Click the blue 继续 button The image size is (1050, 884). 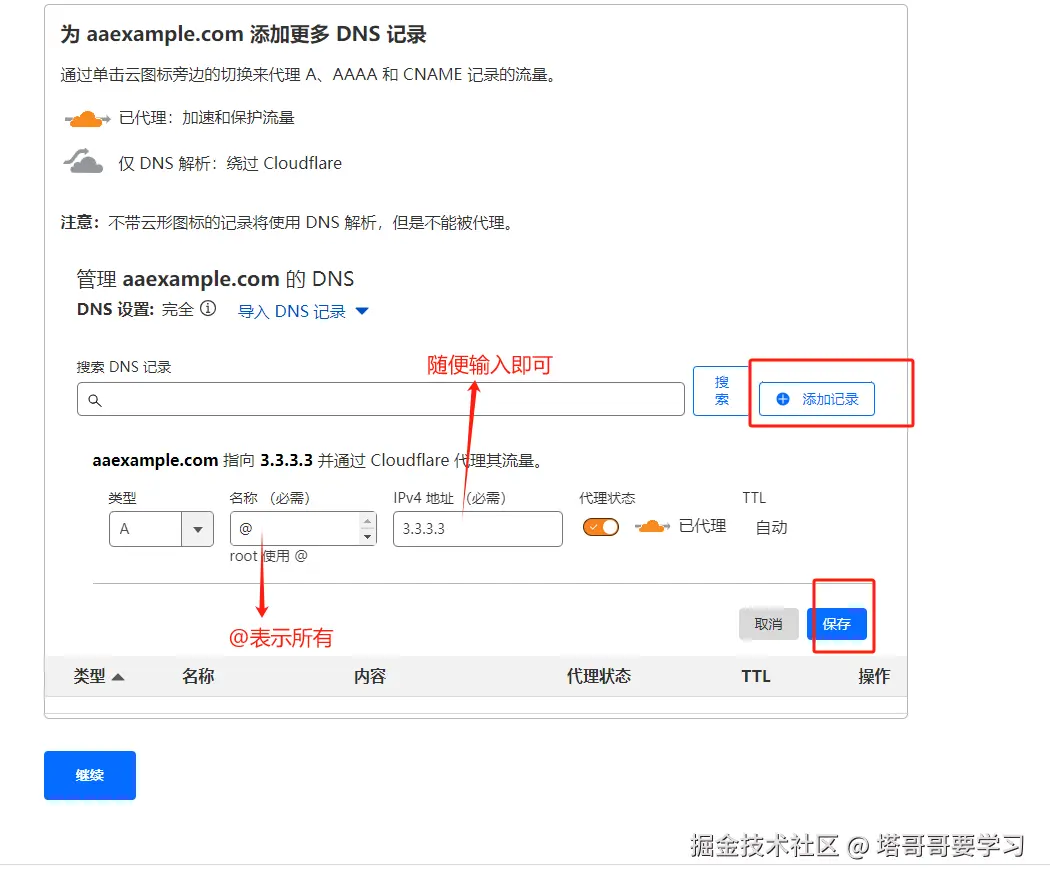90,776
